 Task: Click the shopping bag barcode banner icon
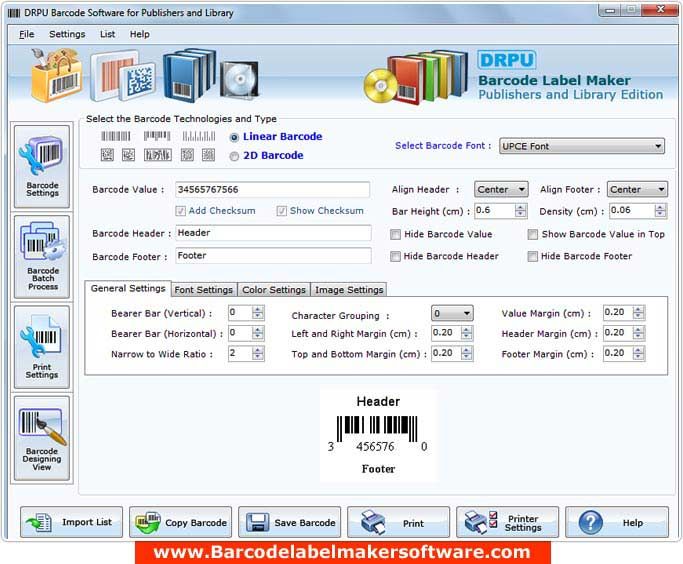tap(57, 75)
